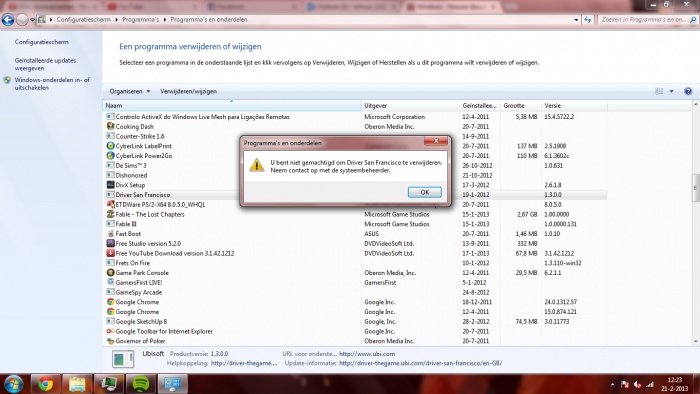700x394 pixels.
Task: Click the shield icon beside Windows-onderdelen
Action: tap(7, 80)
